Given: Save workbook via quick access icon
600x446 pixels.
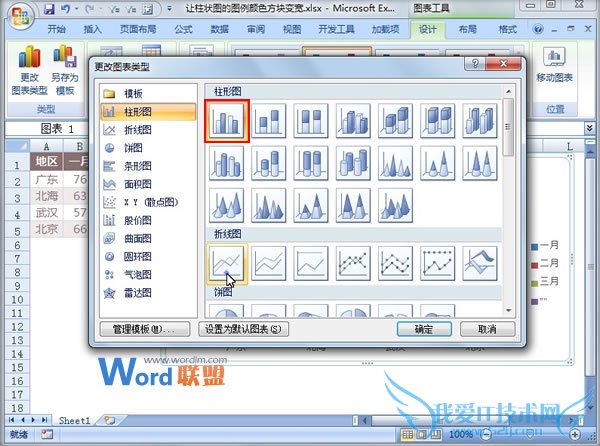Looking at the screenshot, I should [x=49, y=9].
